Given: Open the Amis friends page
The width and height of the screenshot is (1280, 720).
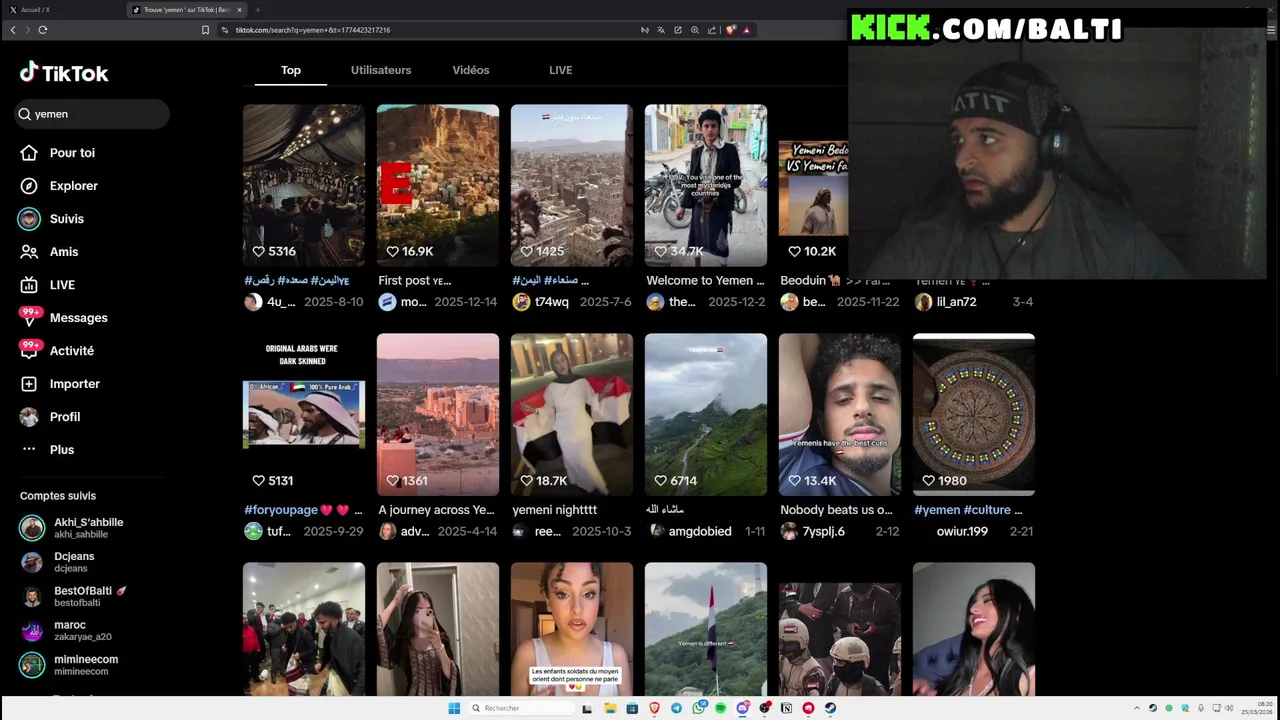Looking at the screenshot, I should click(x=49, y=252).
